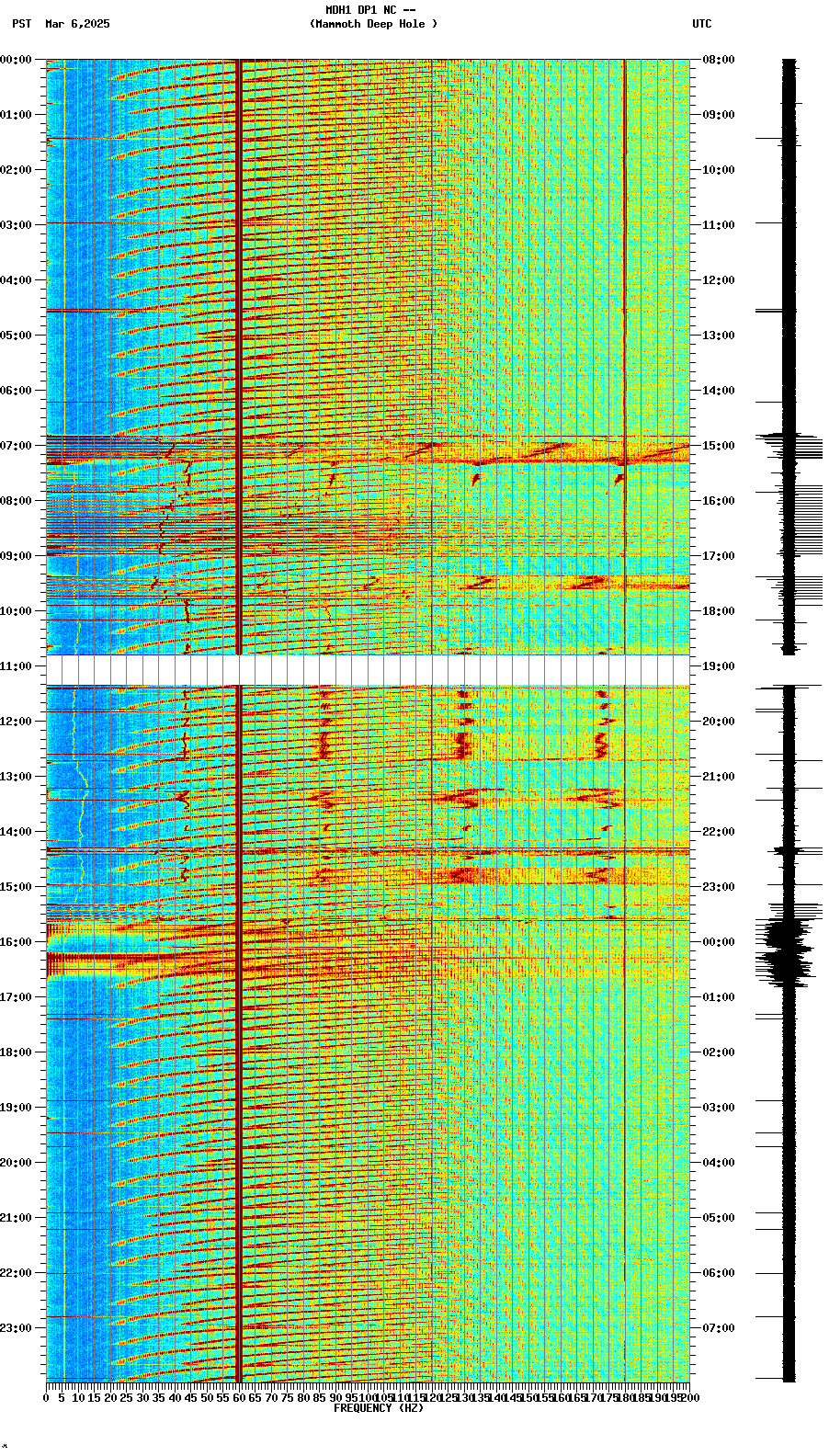Click the 12:00 label on UTC axis

(719, 280)
